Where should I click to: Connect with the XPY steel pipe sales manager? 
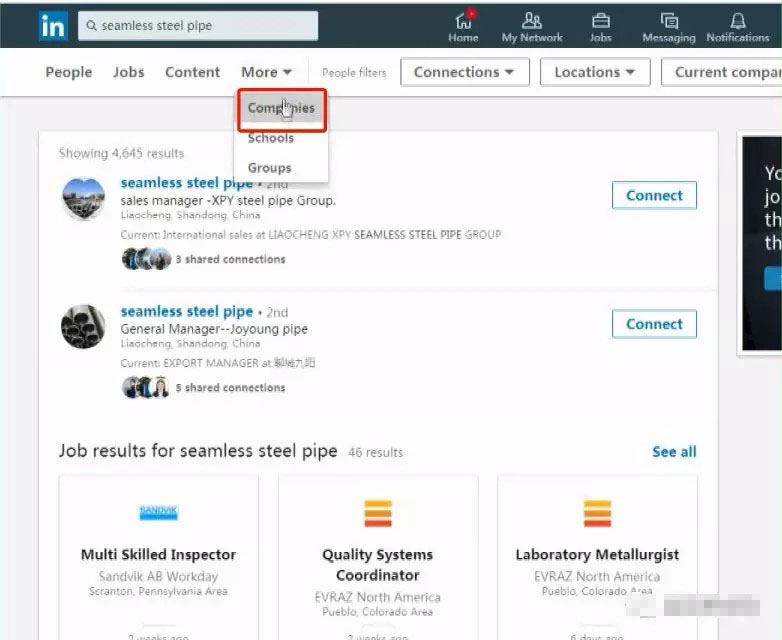[x=654, y=196]
